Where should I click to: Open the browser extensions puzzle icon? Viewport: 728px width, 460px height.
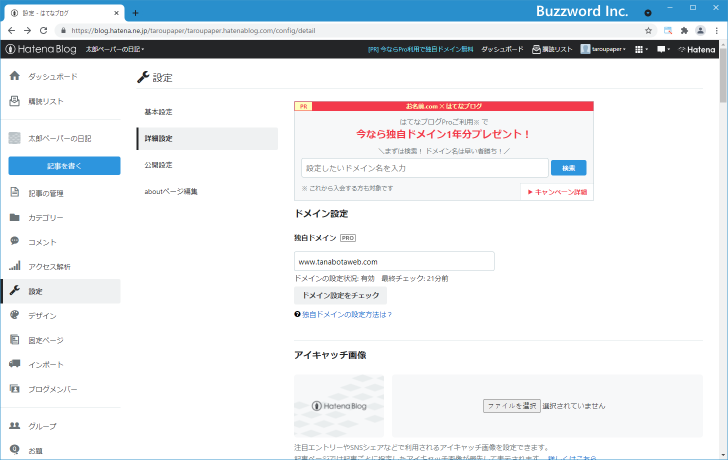(x=684, y=31)
